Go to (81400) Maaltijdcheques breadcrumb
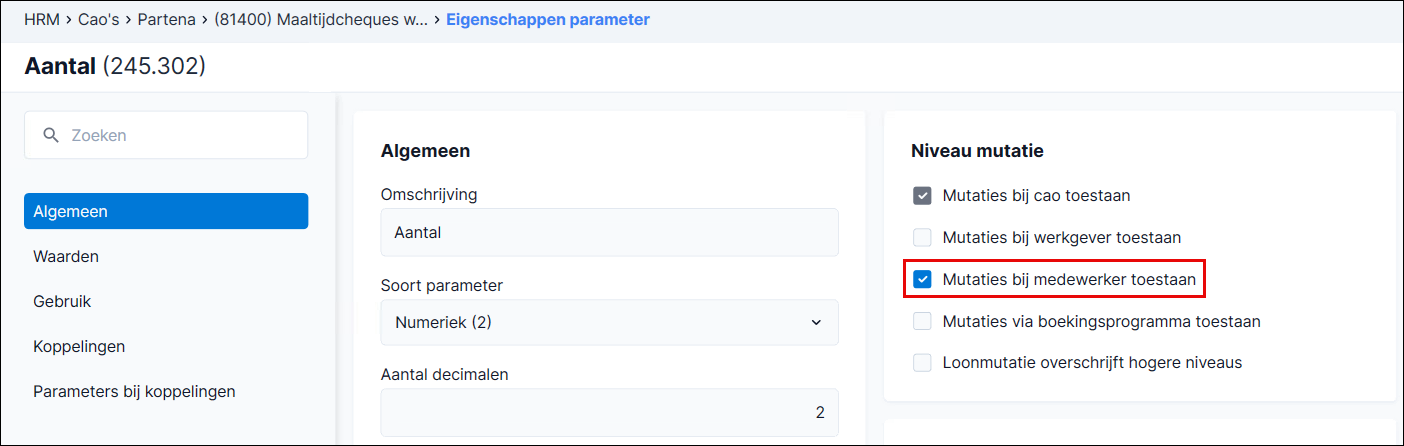The height and width of the screenshot is (446, 1404). point(322,20)
